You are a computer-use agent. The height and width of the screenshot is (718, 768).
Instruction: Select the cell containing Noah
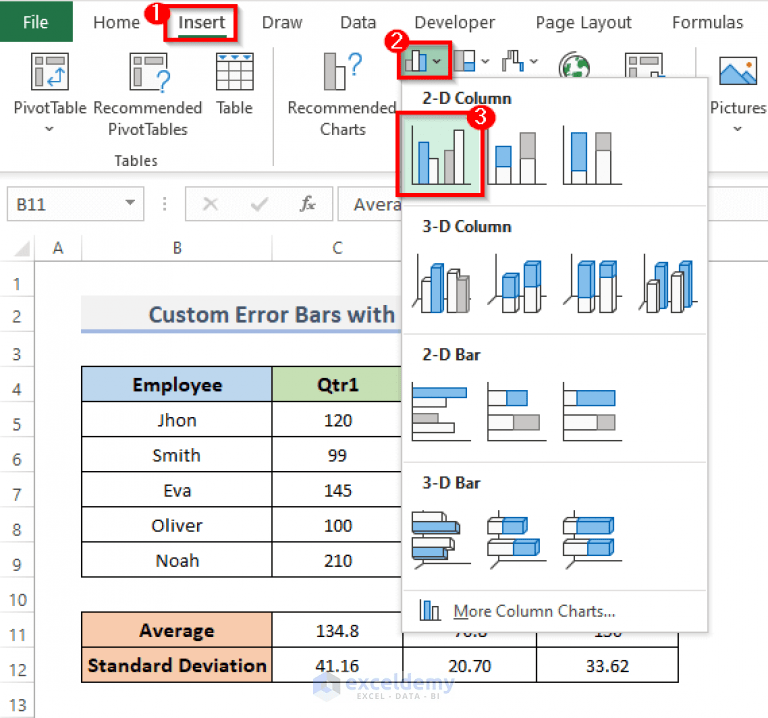click(x=177, y=560)
